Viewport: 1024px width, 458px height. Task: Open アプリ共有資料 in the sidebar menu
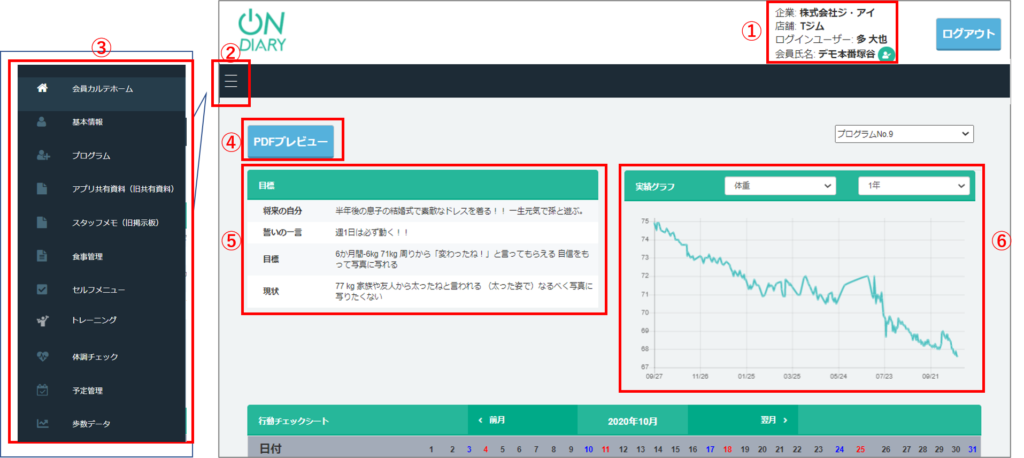point(123,189)
